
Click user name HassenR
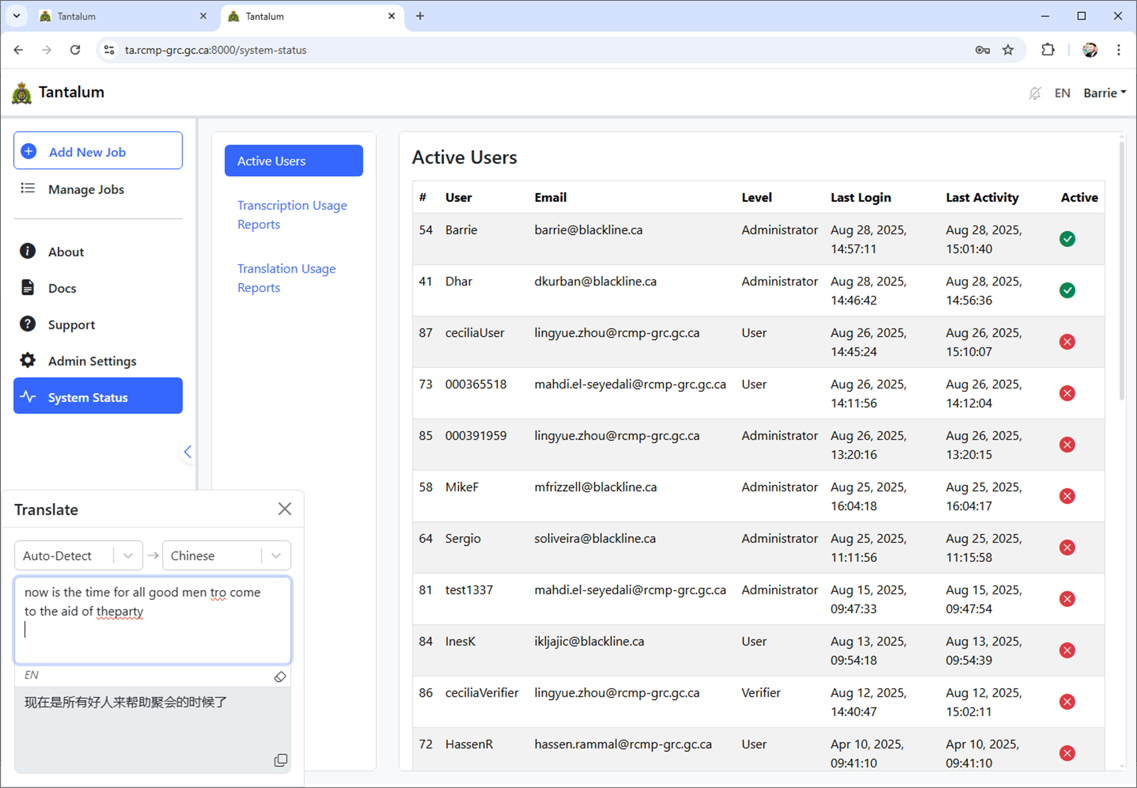[468, 745]
